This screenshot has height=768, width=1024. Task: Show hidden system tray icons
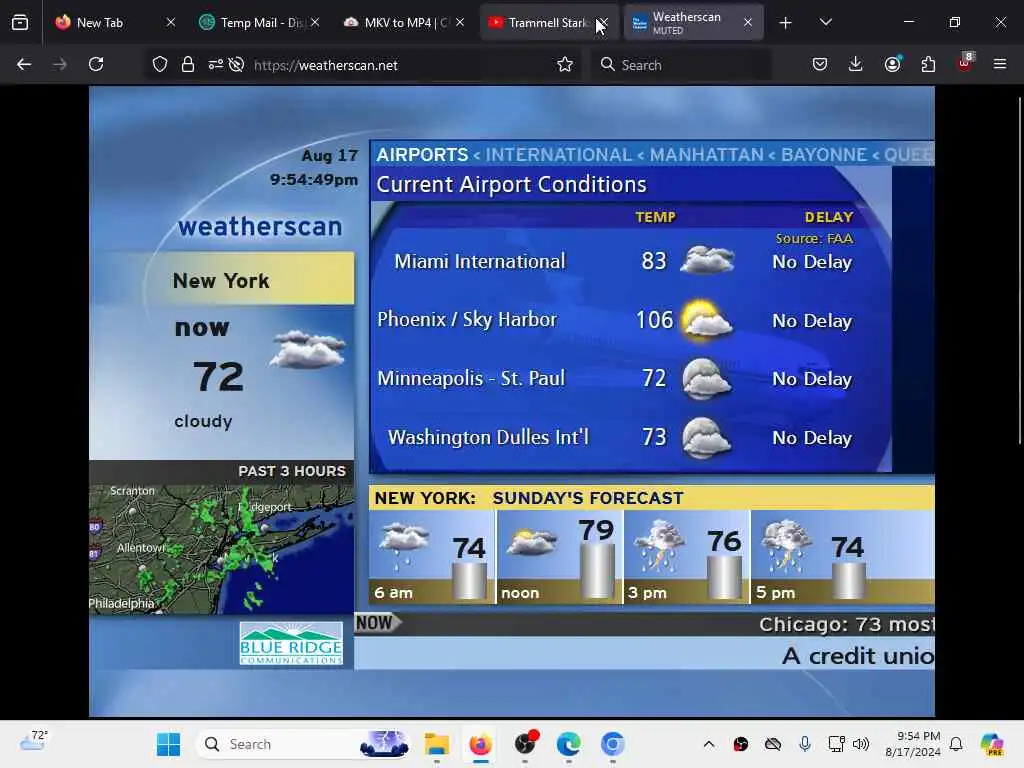click(x=709, y=744)
